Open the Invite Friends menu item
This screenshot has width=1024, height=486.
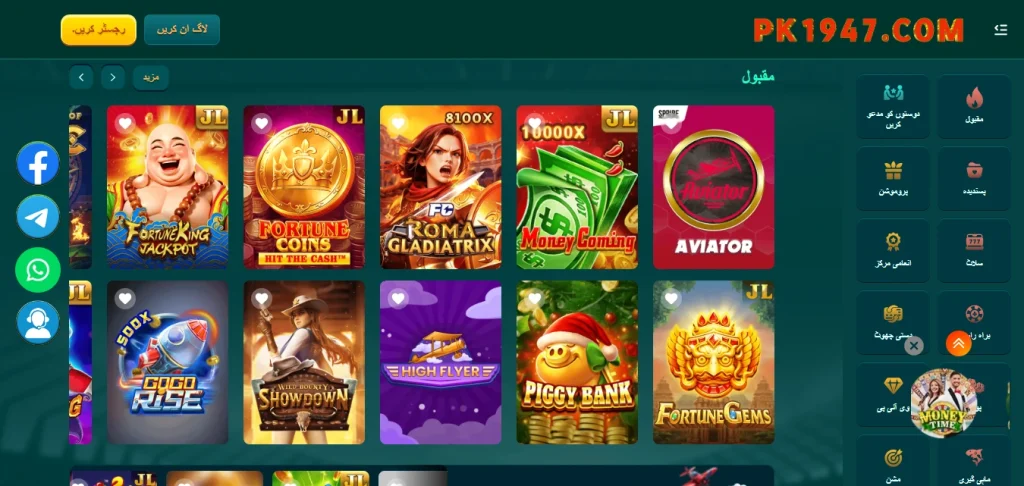[893, 106]
